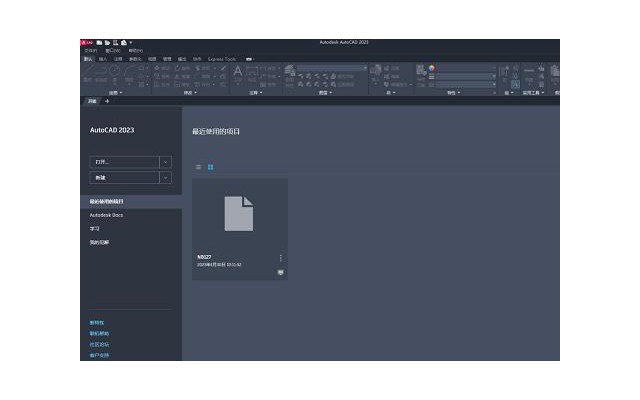Open the 社区论坛 link
Image resolution: width=640 pixels, height=400 pixels.
click(x=99, y=345)
